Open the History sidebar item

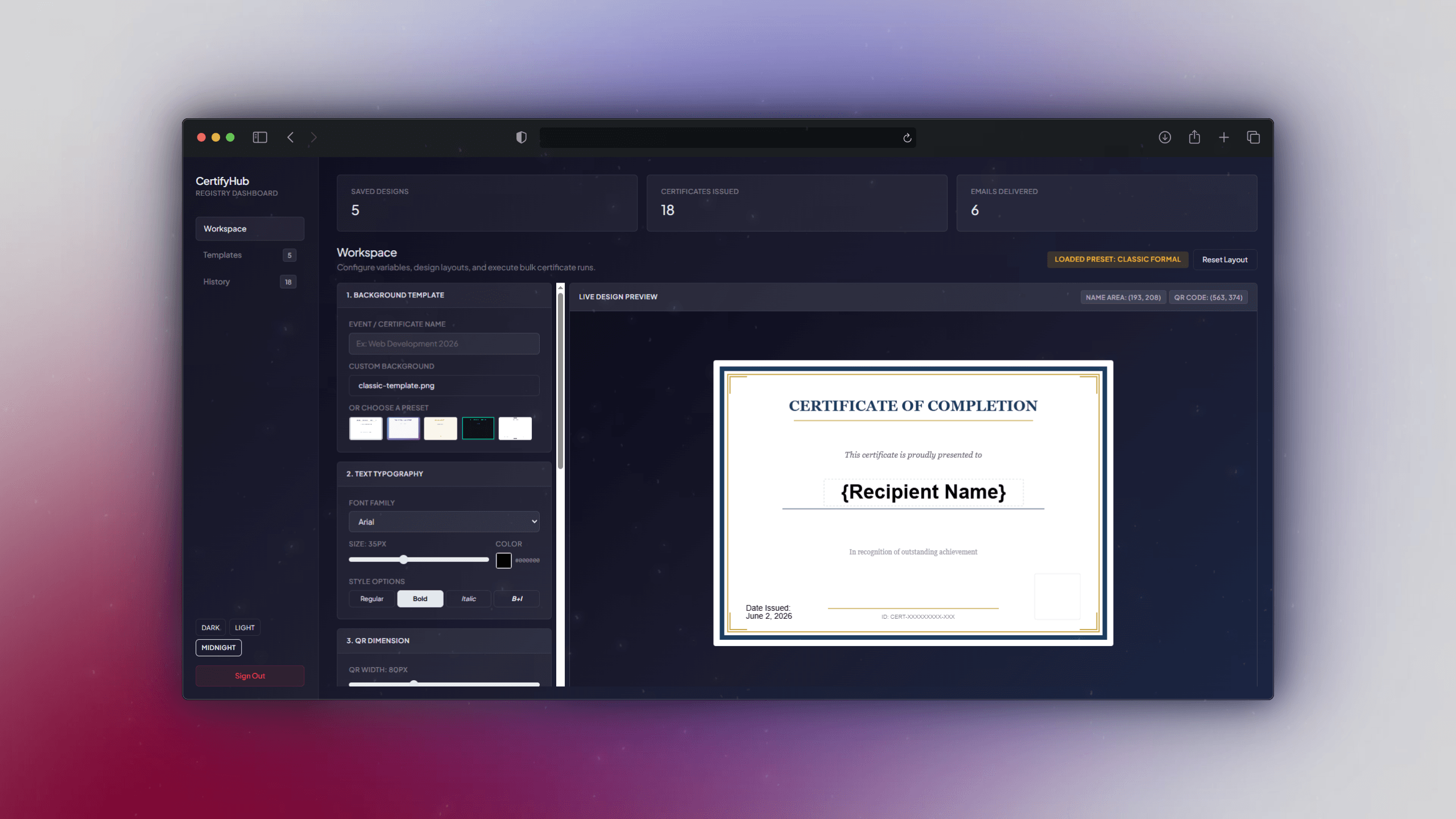click(x=250, y=282)
